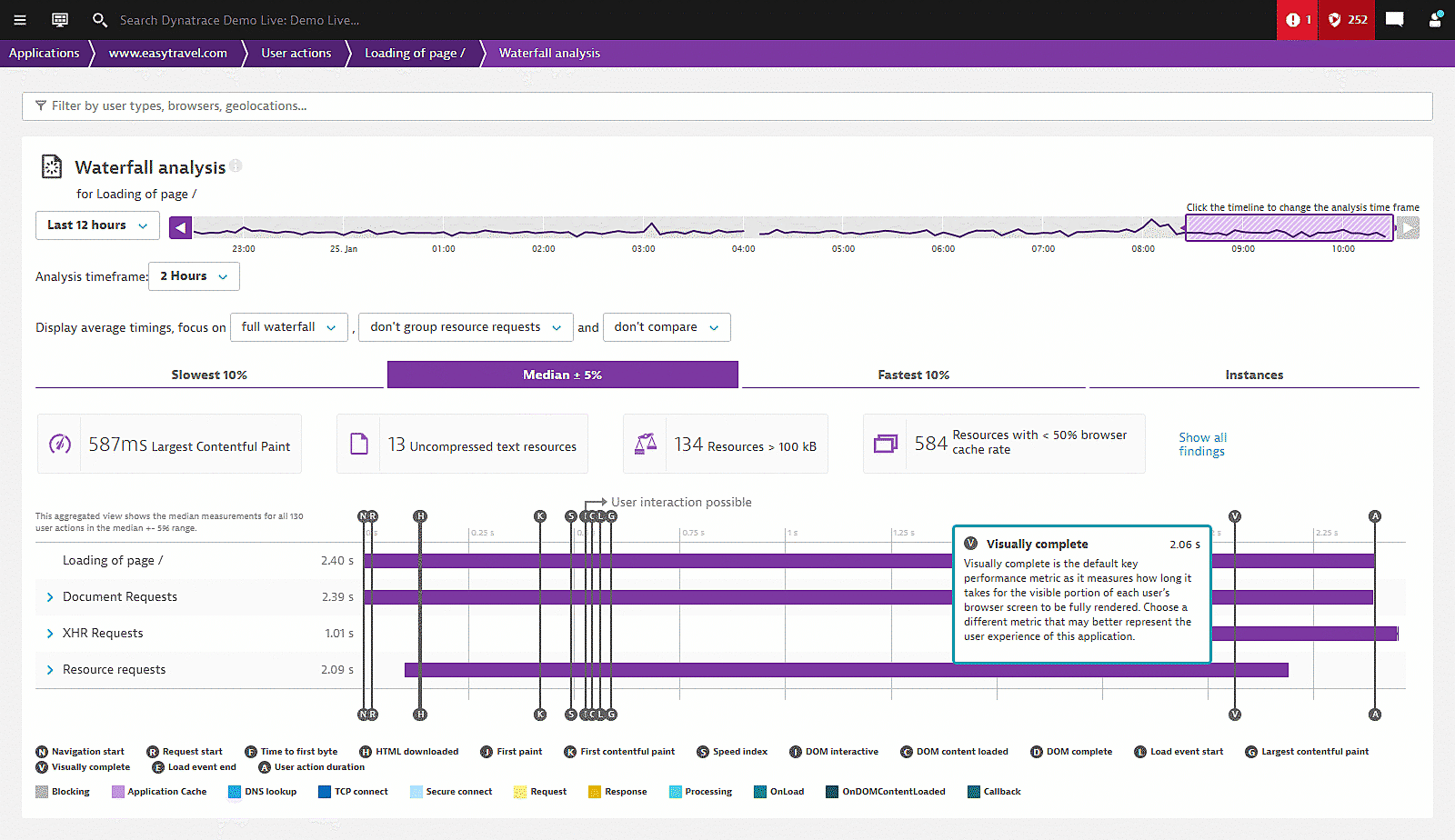Viewport: 1455px width, 840px height.
Task: Click the DOM interactive legend icon
Action: (796, 752)
